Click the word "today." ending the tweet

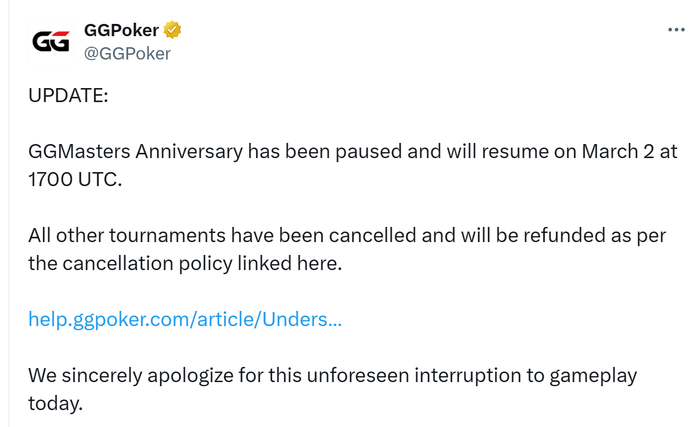coord(55,403)
